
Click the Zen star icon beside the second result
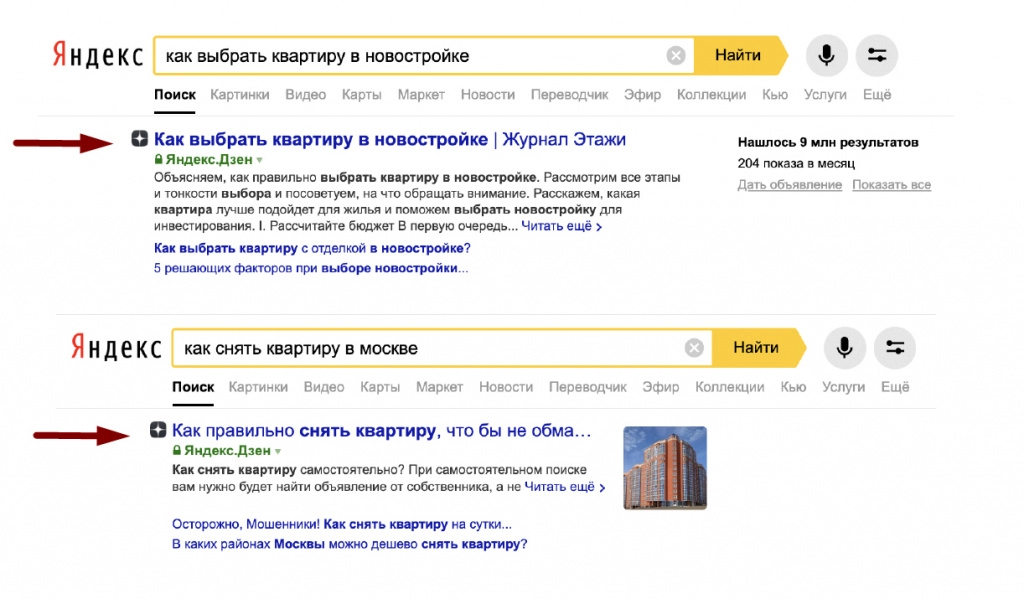click(157, 431)
